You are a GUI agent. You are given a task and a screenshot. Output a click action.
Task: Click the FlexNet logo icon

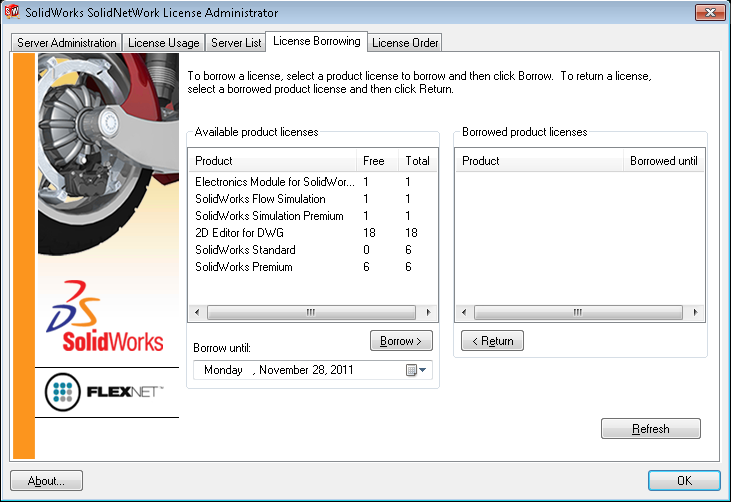coord(62,392)
